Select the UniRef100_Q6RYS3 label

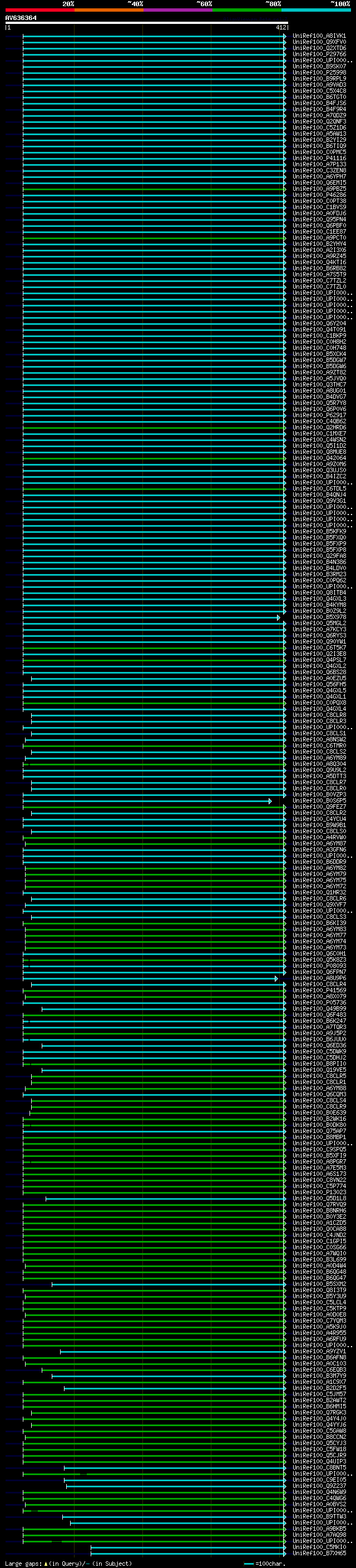click(319, 635)
